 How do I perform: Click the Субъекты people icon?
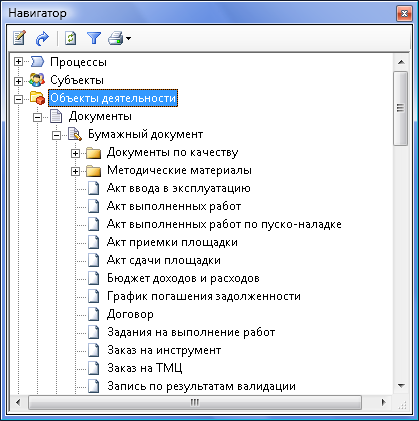[x=37, y=80]
